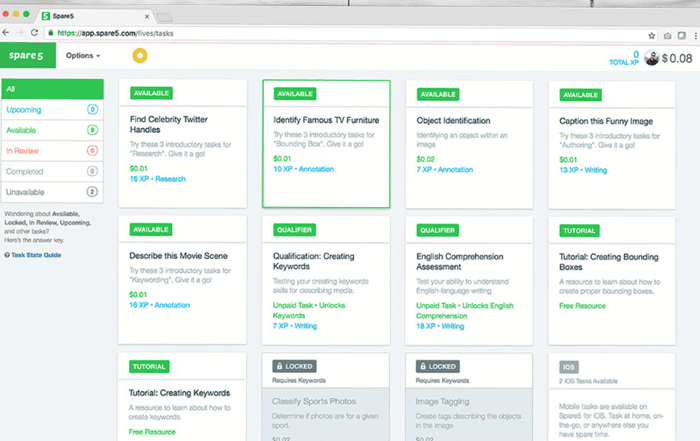Click AVAILABLE badge on Object Identification card
700x441 pixels.
click(438, 94)
